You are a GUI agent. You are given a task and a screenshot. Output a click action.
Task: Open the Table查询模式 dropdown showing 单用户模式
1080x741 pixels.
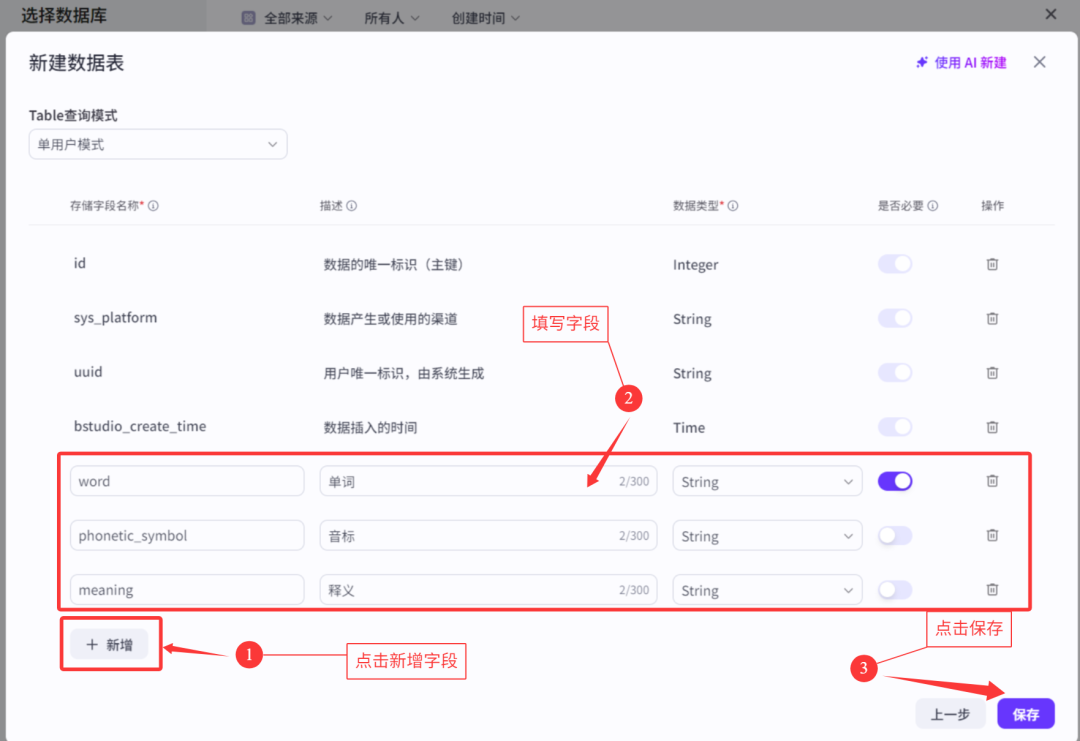[x=157, y=144]
